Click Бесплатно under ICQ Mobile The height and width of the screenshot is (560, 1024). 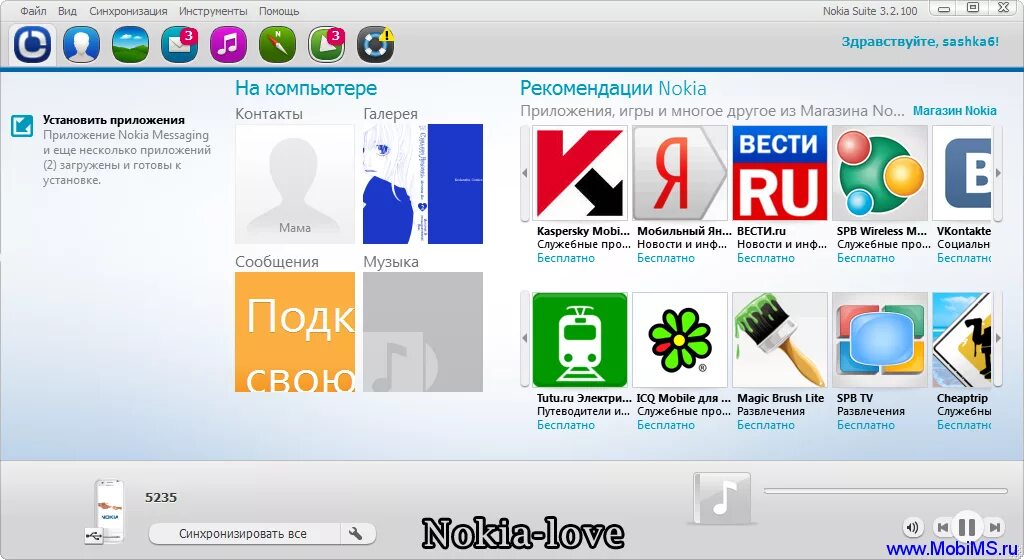[666, 425]
